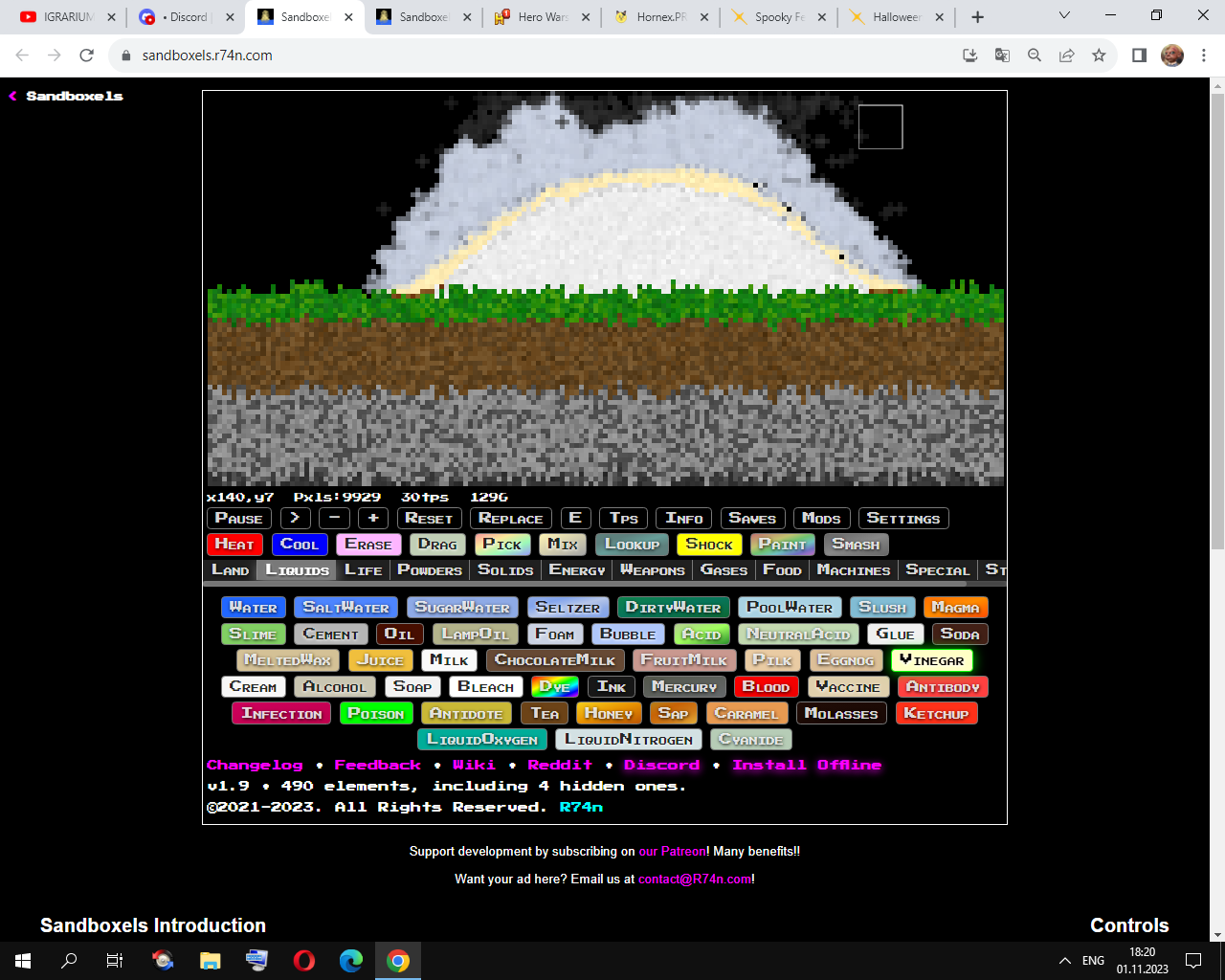Open game Settings
Viewport: 1225px width, 980px height.
coord(903,518)
